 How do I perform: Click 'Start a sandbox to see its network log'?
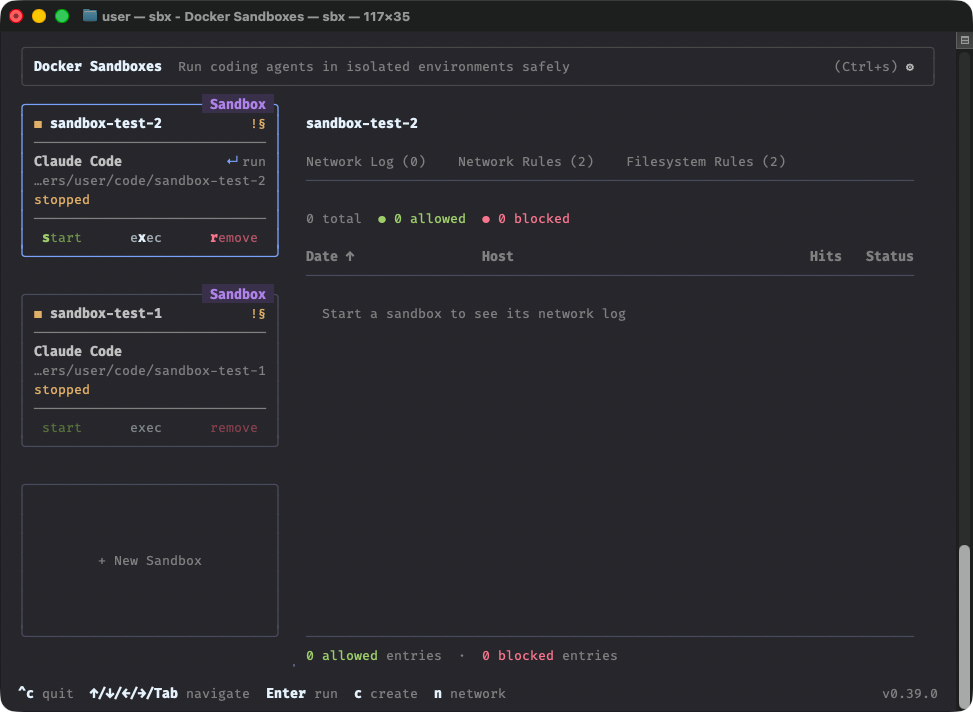473,313
